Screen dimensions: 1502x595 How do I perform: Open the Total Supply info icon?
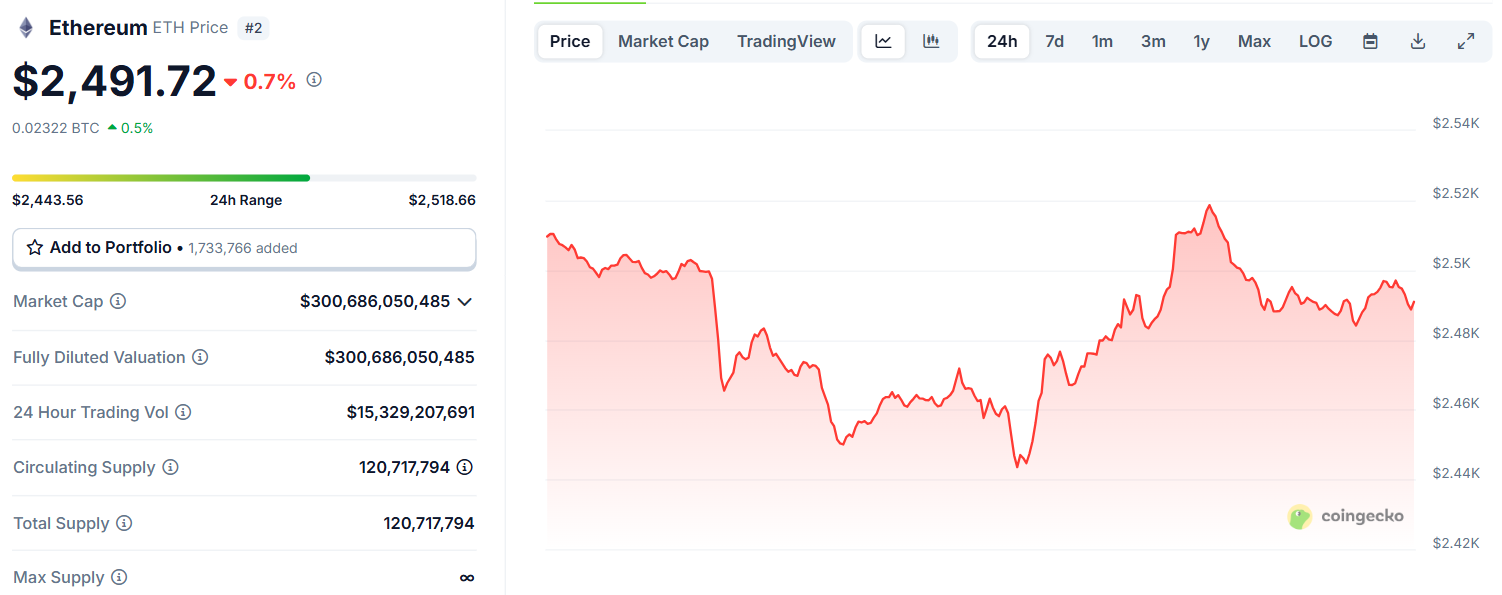pyautogui.click(x=124, y=523)
